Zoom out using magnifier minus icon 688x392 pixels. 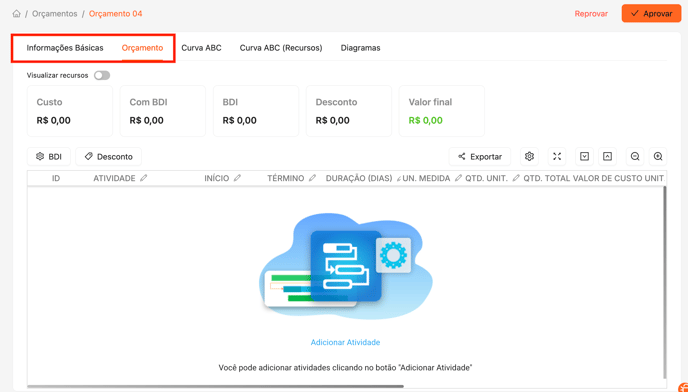[635, 157]
